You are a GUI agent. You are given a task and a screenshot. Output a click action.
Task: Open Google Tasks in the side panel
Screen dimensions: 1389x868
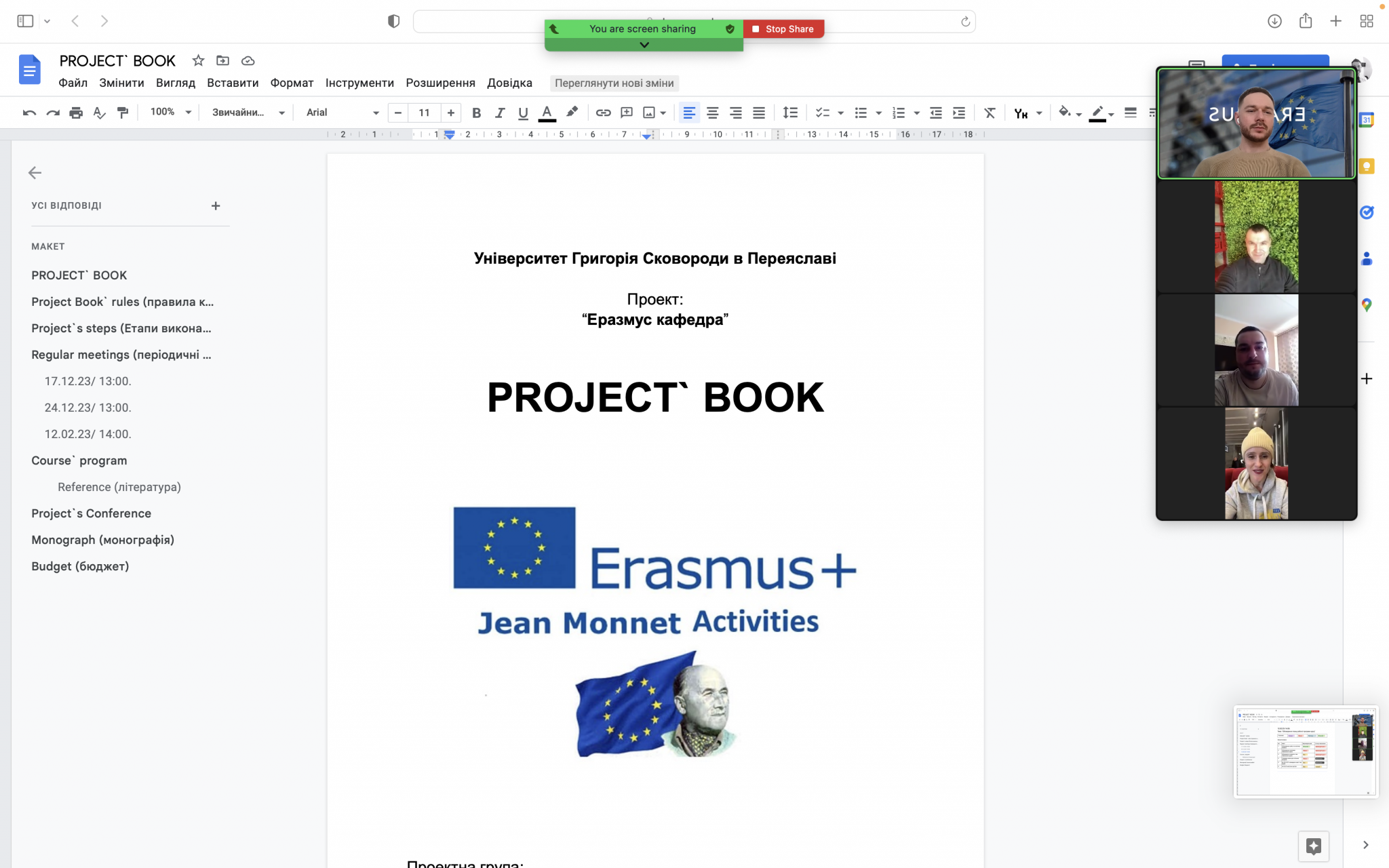pos(1367,212)
